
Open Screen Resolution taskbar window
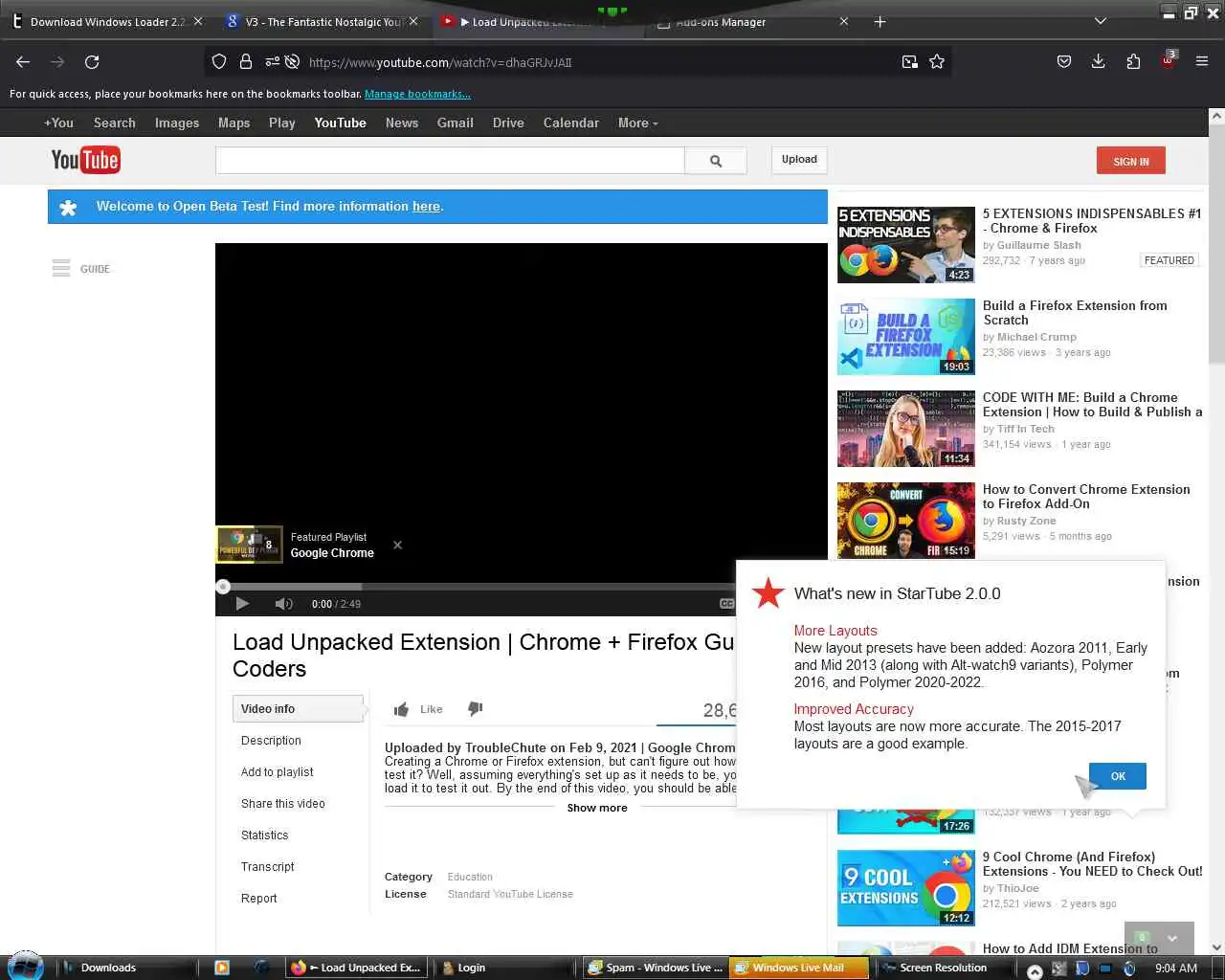click(943, 968)
